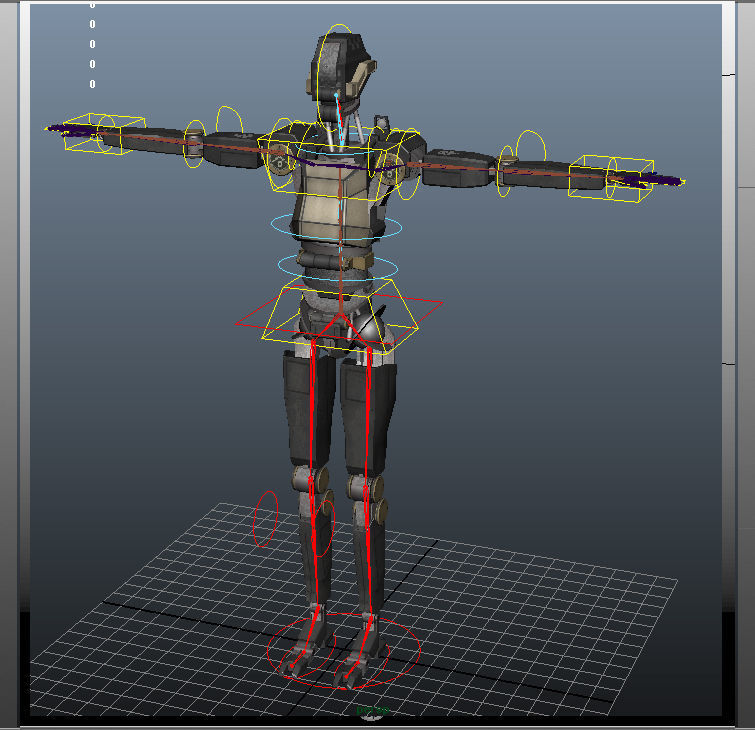
Task: Select the orange spine bone through the torso
Action: pyautogui.click(x=340, y=241)
